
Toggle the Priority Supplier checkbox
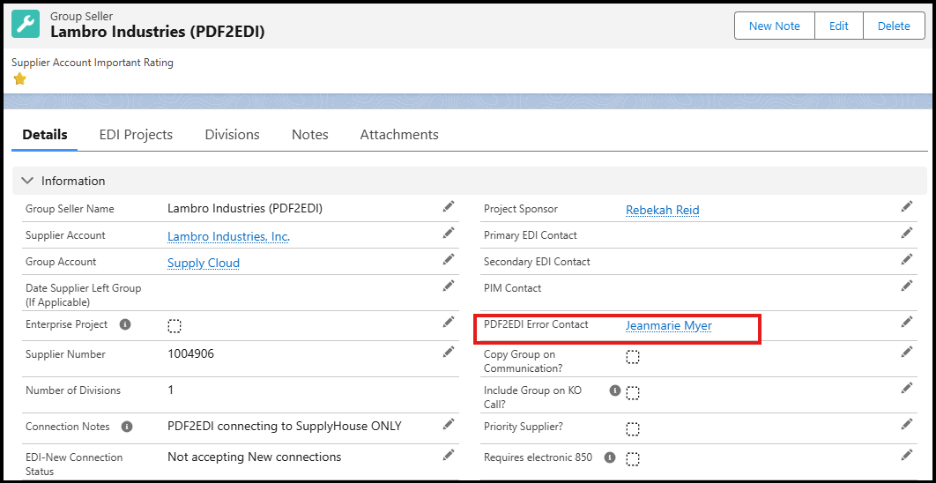click(x=633, y=429)
